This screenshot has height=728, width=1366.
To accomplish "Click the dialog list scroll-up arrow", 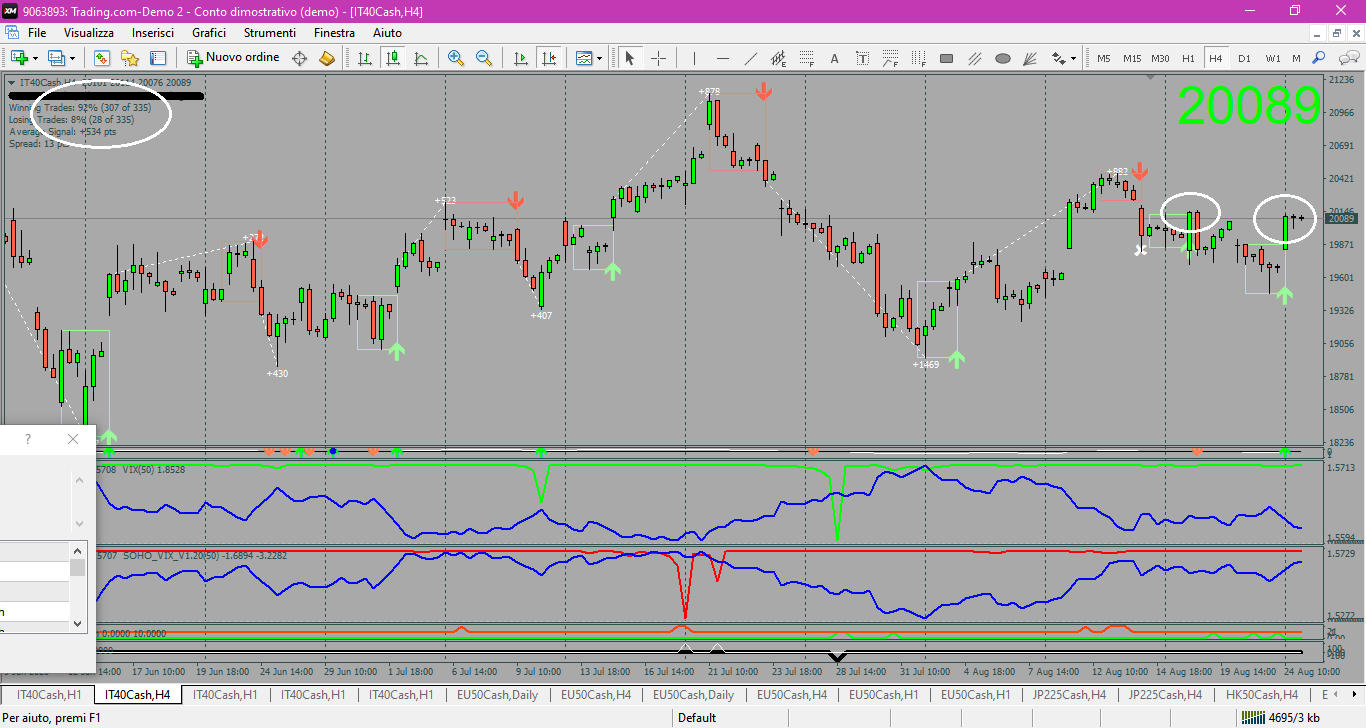I will (x=78, y=550).
